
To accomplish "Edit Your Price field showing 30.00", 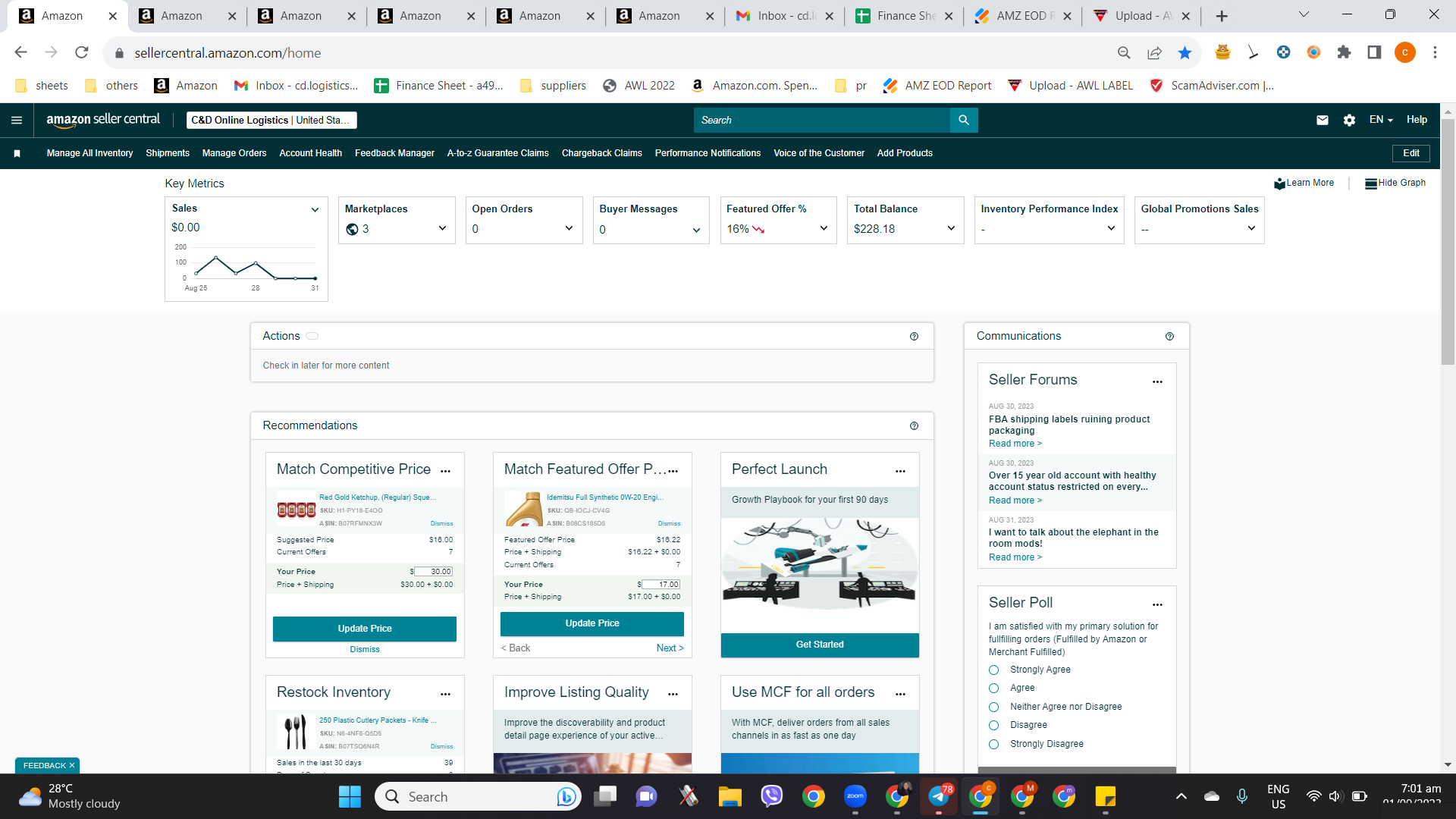I will [x=434, y=572].
